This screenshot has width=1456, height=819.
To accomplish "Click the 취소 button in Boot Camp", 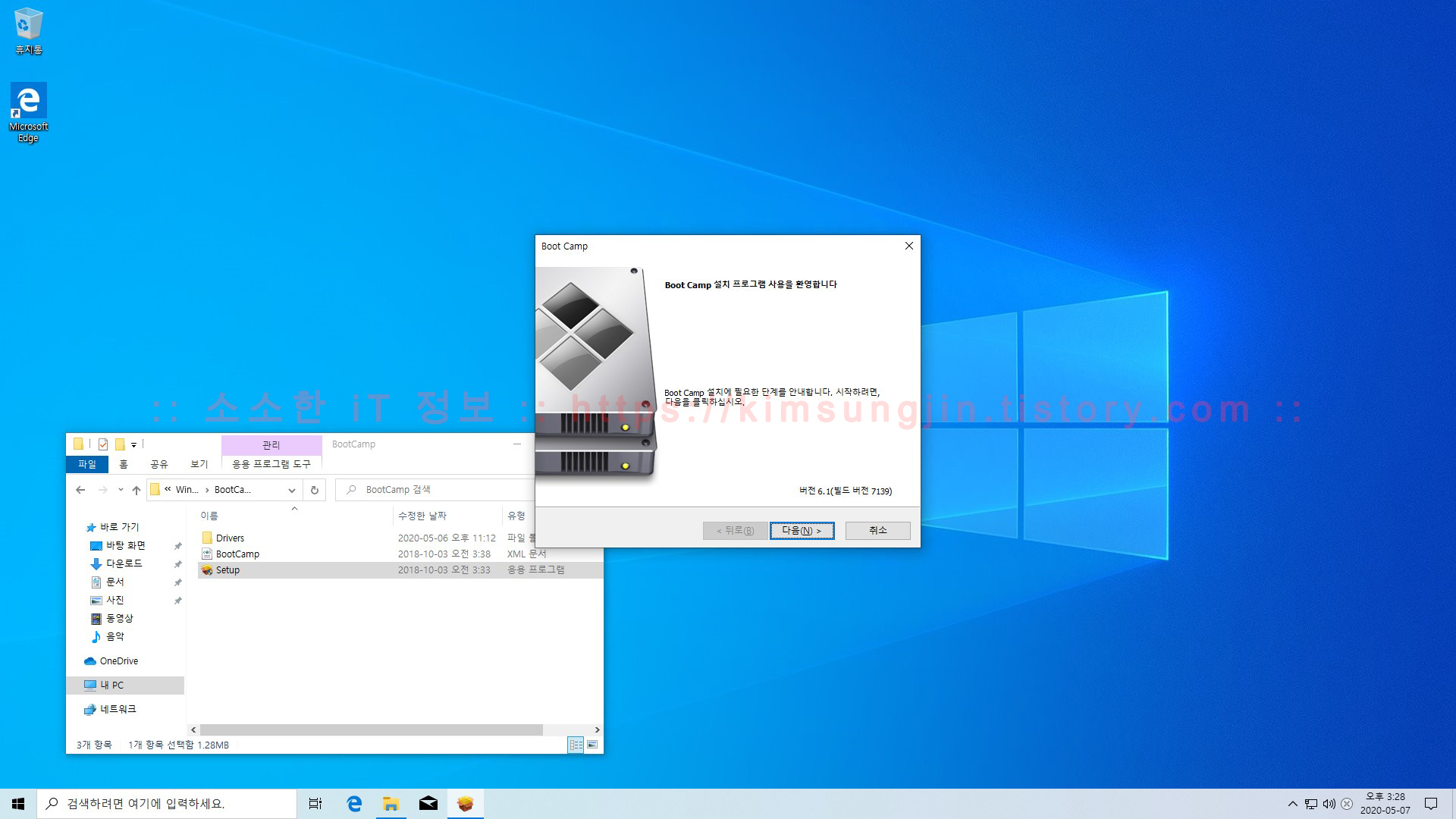I will pyautogui.click(x=877, y=530).
